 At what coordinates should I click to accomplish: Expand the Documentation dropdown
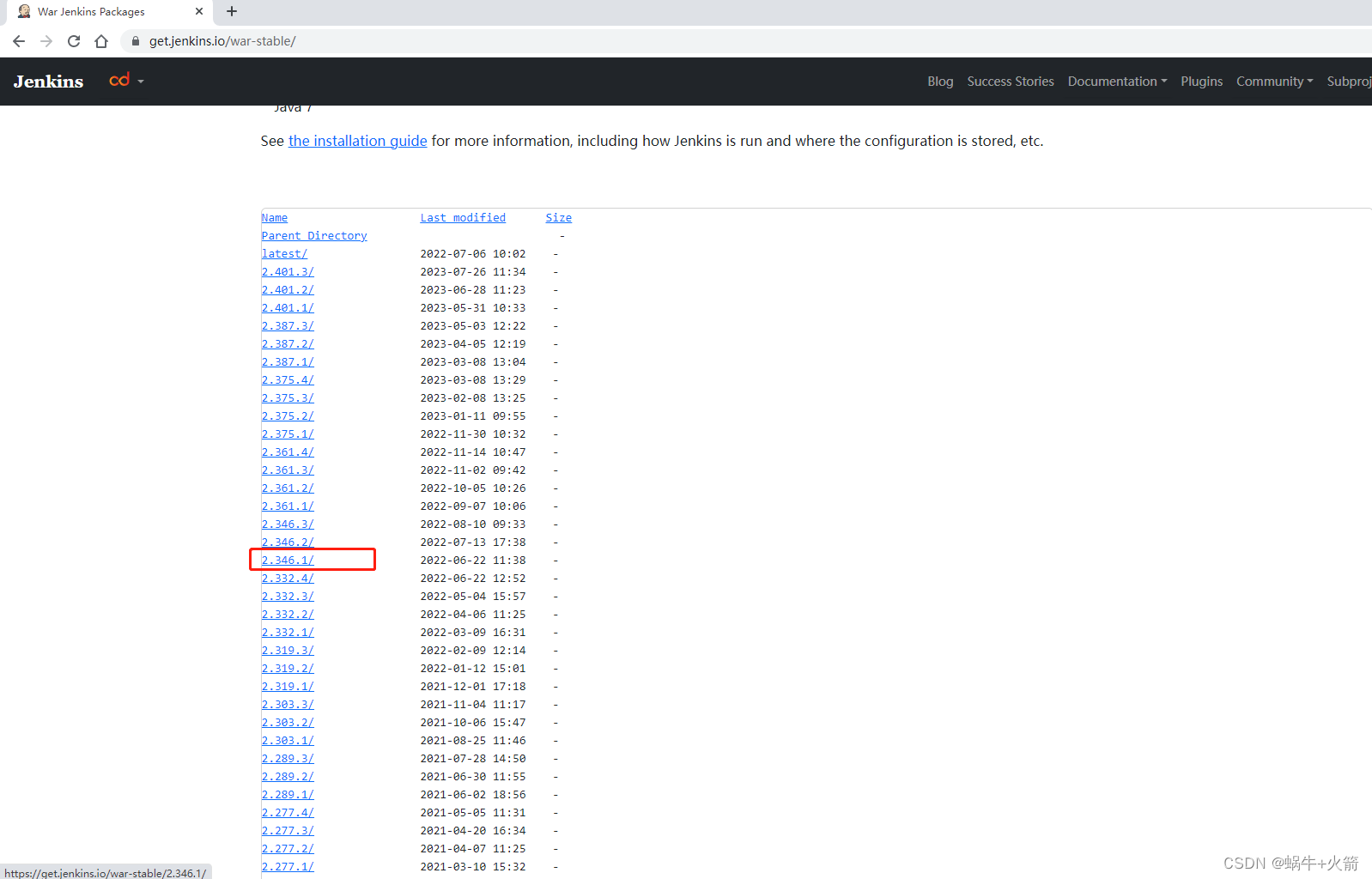pyautogui.click(x=1117, y=82)
